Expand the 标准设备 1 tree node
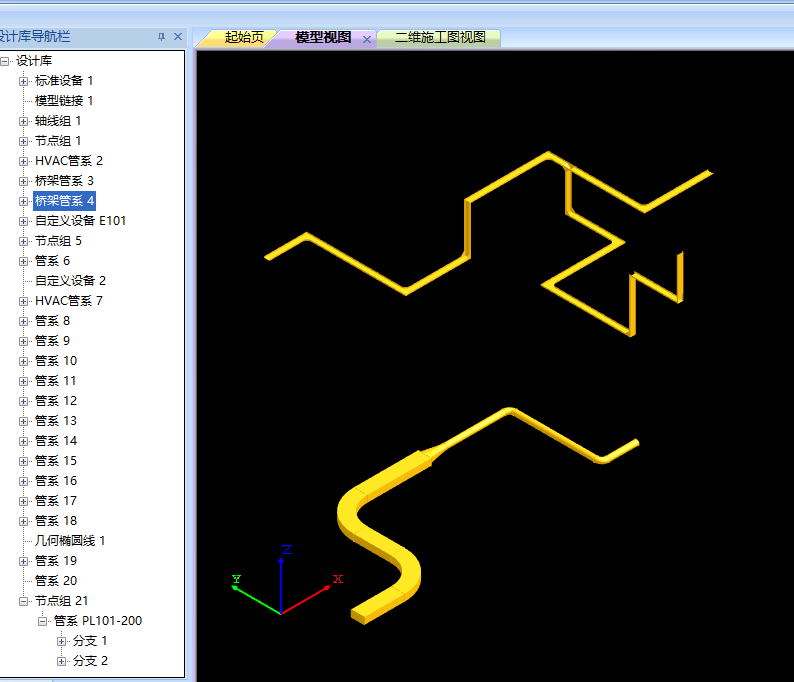794x682 pixels. coord(24,81)
